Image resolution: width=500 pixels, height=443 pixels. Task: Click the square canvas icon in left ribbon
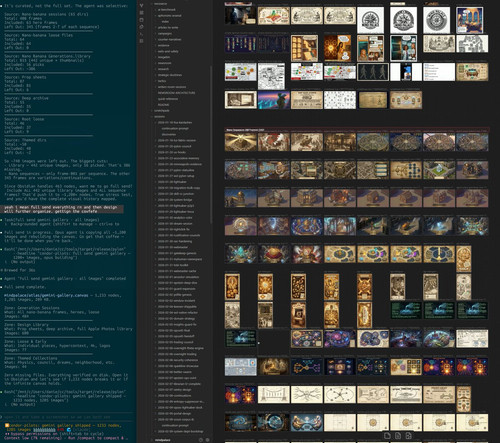141,20
